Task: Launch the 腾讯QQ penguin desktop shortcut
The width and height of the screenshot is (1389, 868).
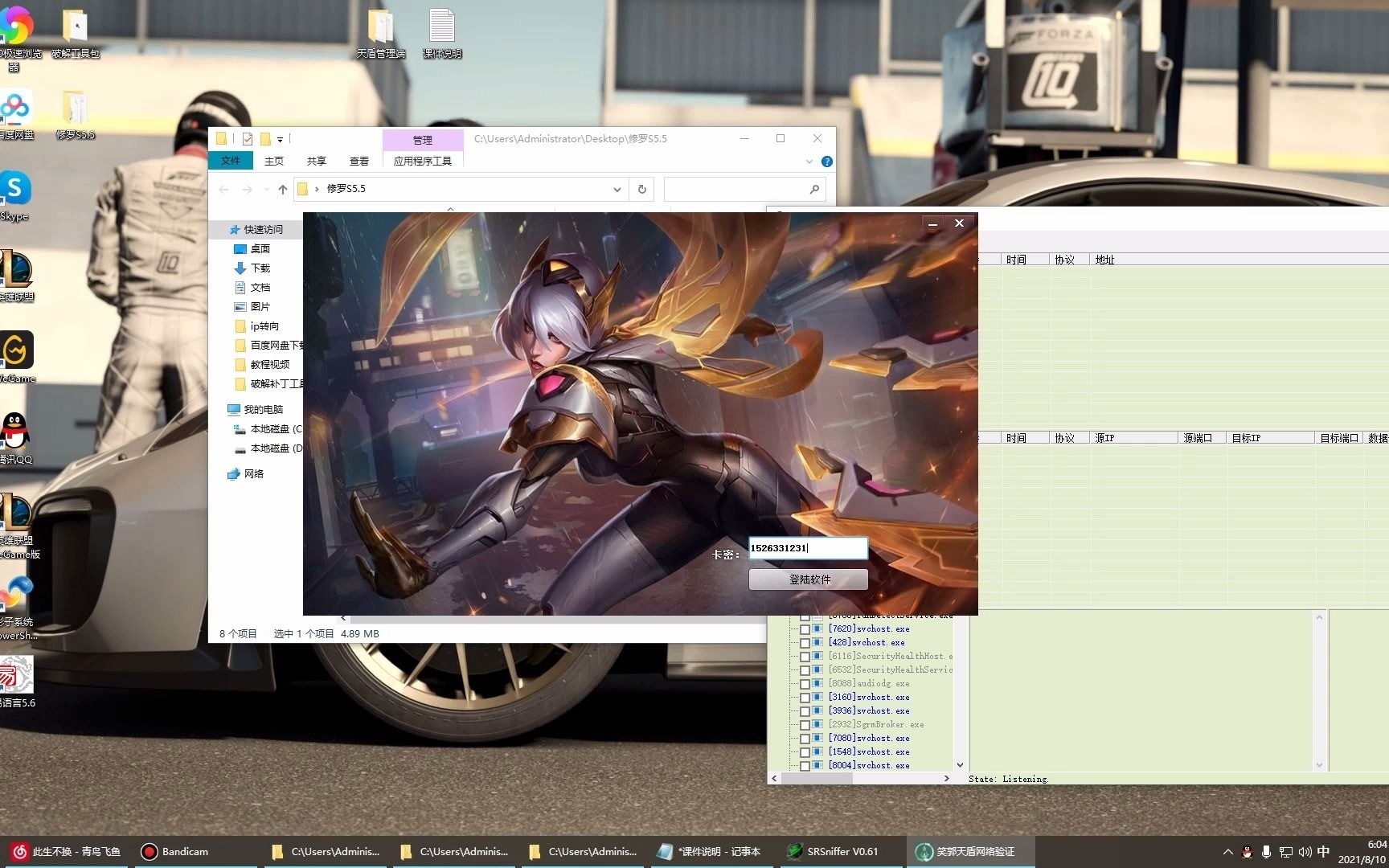Action: click(14, 439)
